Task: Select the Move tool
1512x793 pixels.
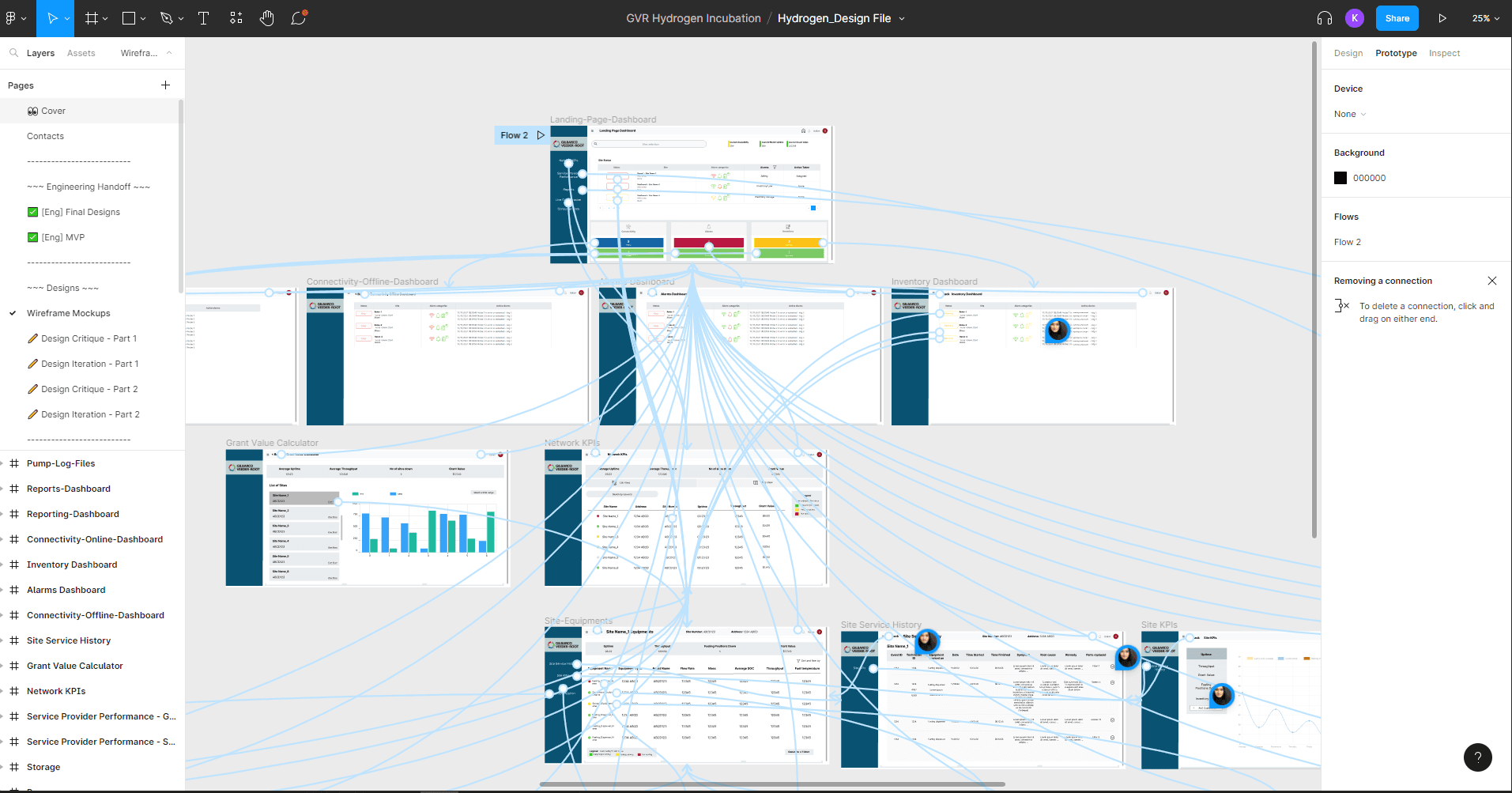Action: (x=52, y=18)
